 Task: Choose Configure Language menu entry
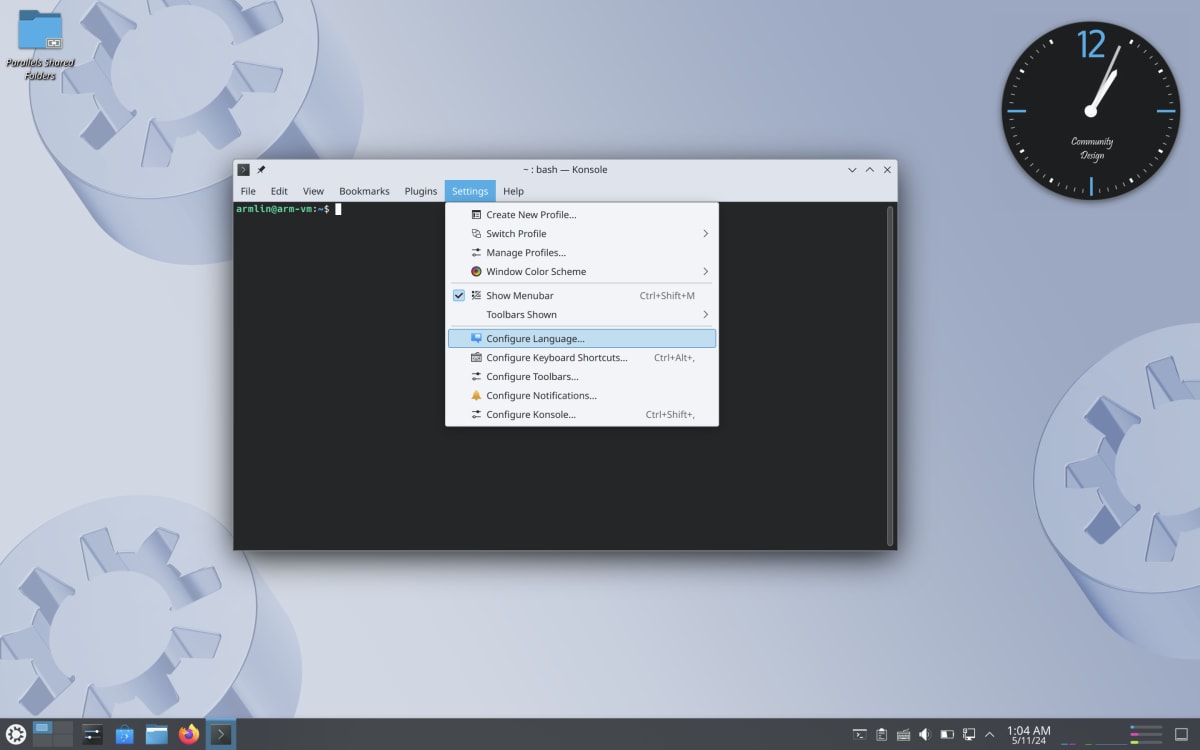(x=582, y=339)
